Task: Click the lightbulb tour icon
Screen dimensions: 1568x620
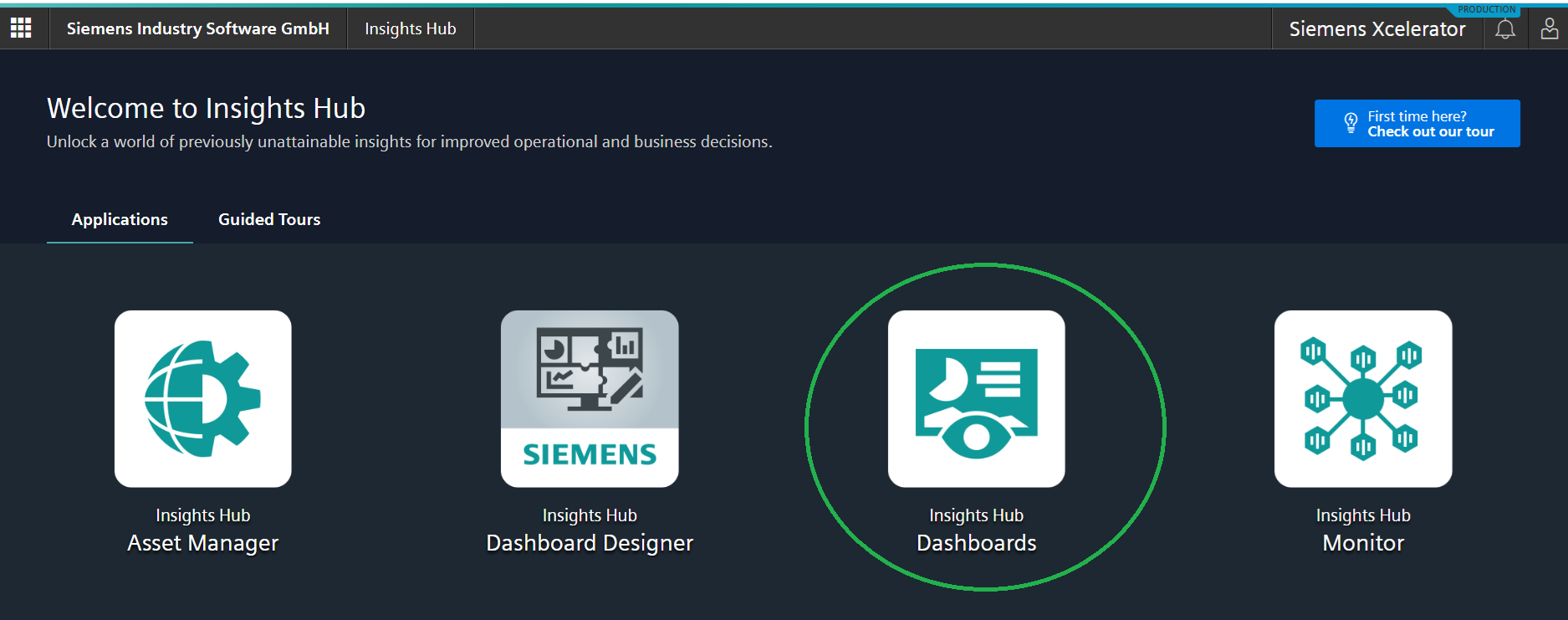Action: click(x=1351, y=123)
